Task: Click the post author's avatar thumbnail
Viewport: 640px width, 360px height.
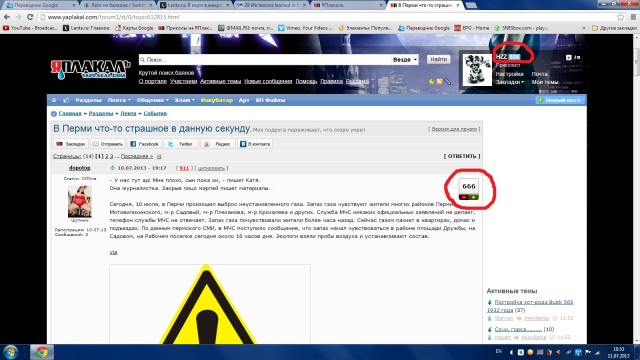Action: [x=80, y=201]
